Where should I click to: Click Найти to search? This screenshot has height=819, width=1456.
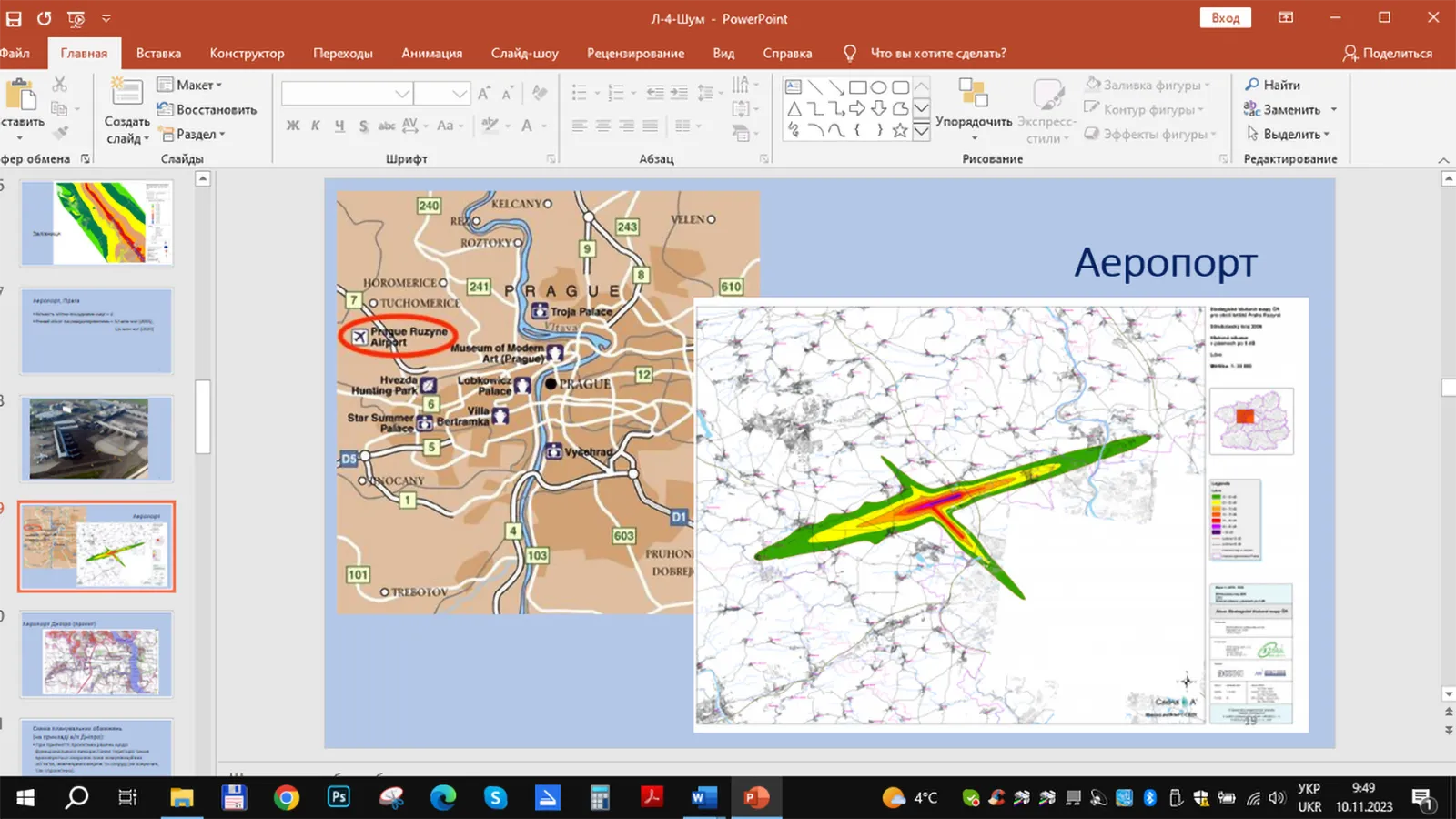tap(1272, 85)
